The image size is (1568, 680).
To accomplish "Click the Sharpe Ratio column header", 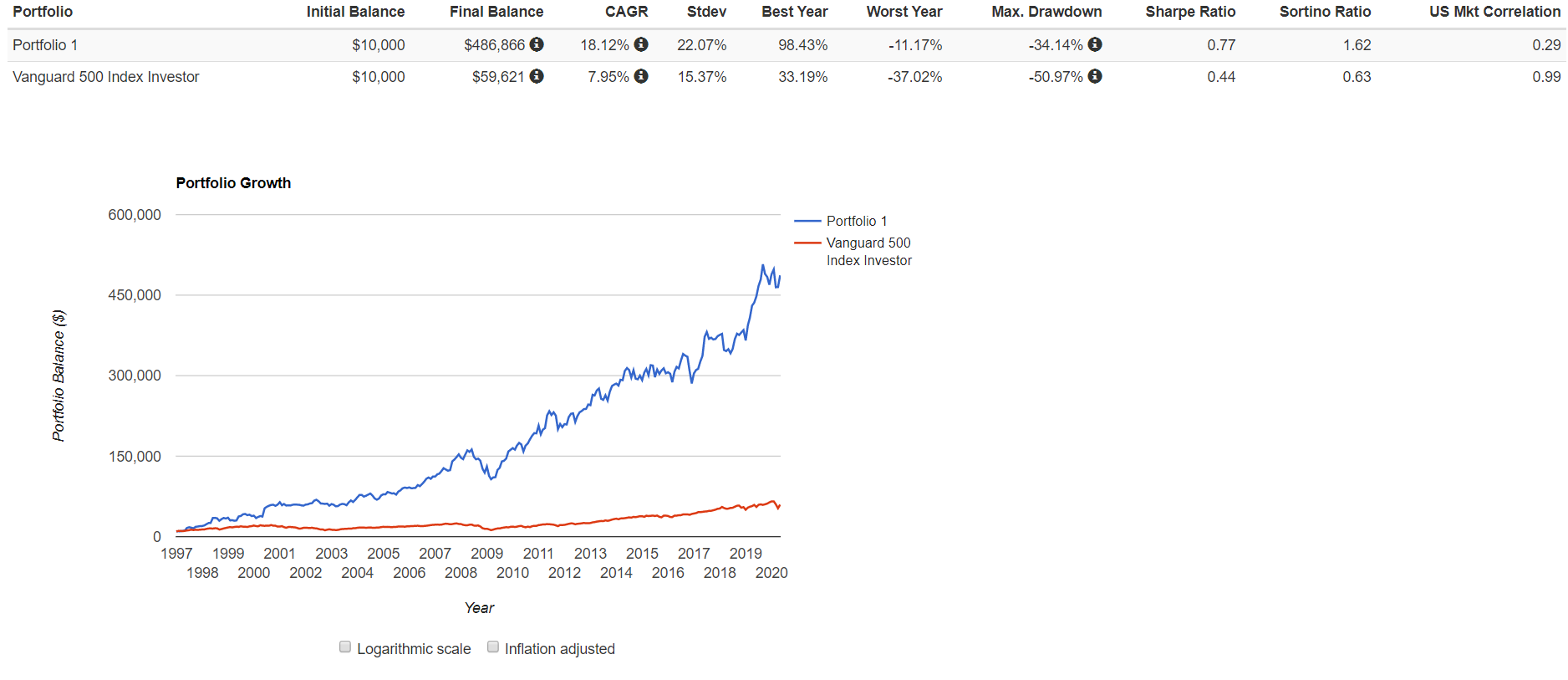I will click(x=1190, y=12).
